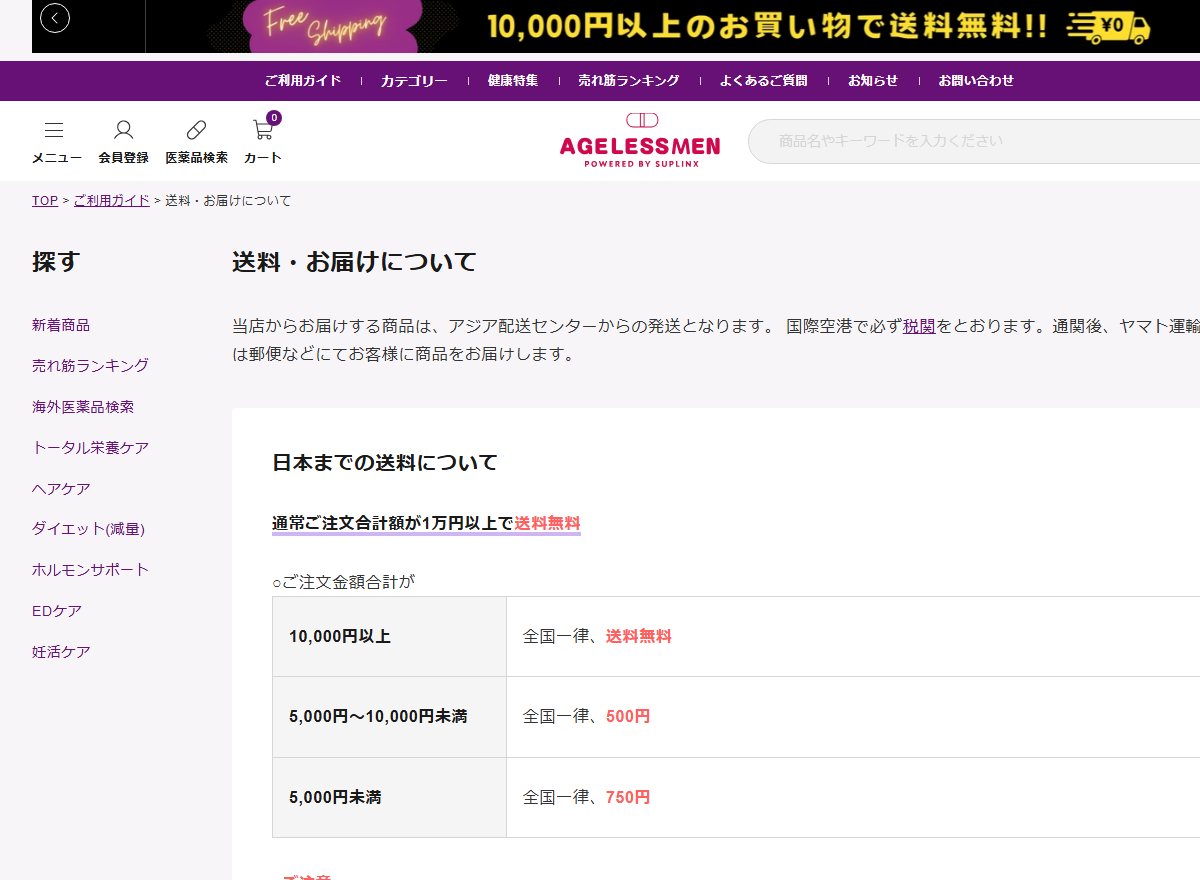
Task: Click the 5,000円未満 table cell
Action: coord(390,798)
